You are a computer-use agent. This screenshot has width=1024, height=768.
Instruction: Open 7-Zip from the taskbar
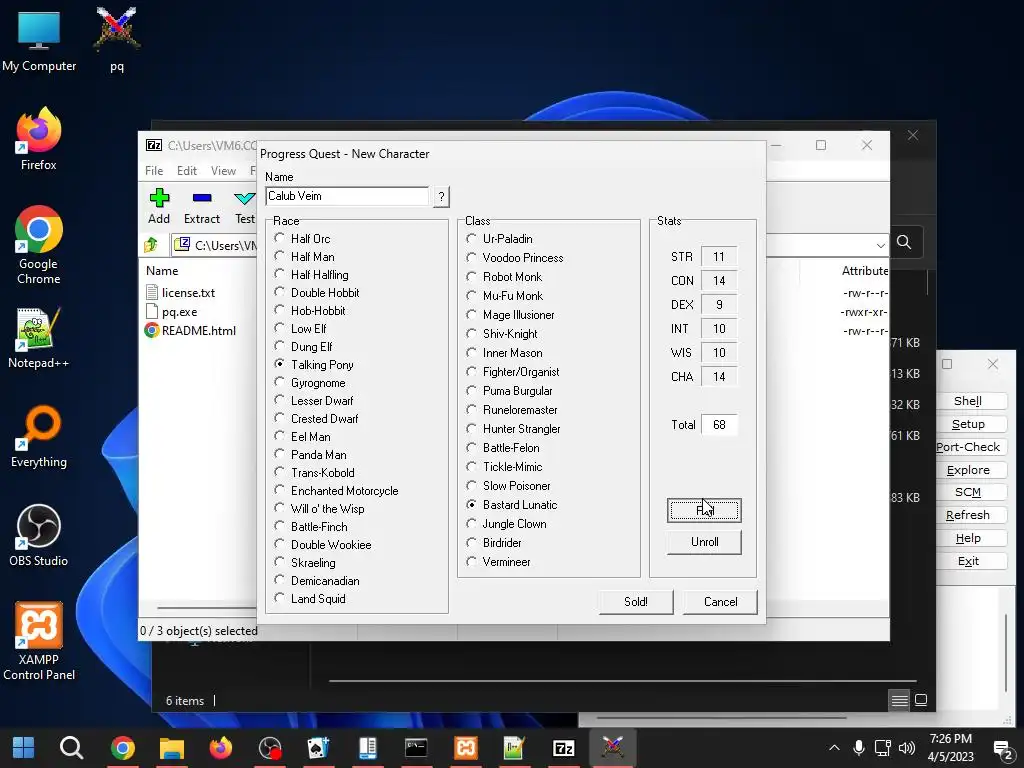(563, 747)
